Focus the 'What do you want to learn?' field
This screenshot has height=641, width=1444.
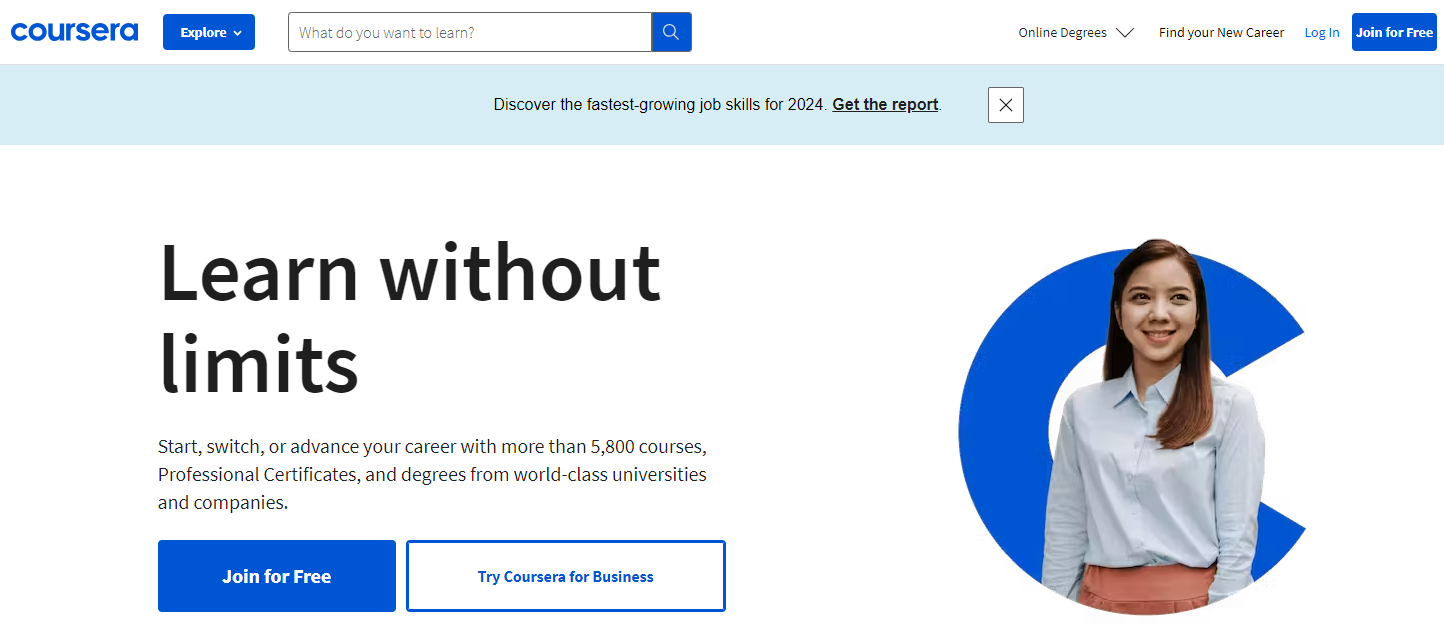point(470,32)
